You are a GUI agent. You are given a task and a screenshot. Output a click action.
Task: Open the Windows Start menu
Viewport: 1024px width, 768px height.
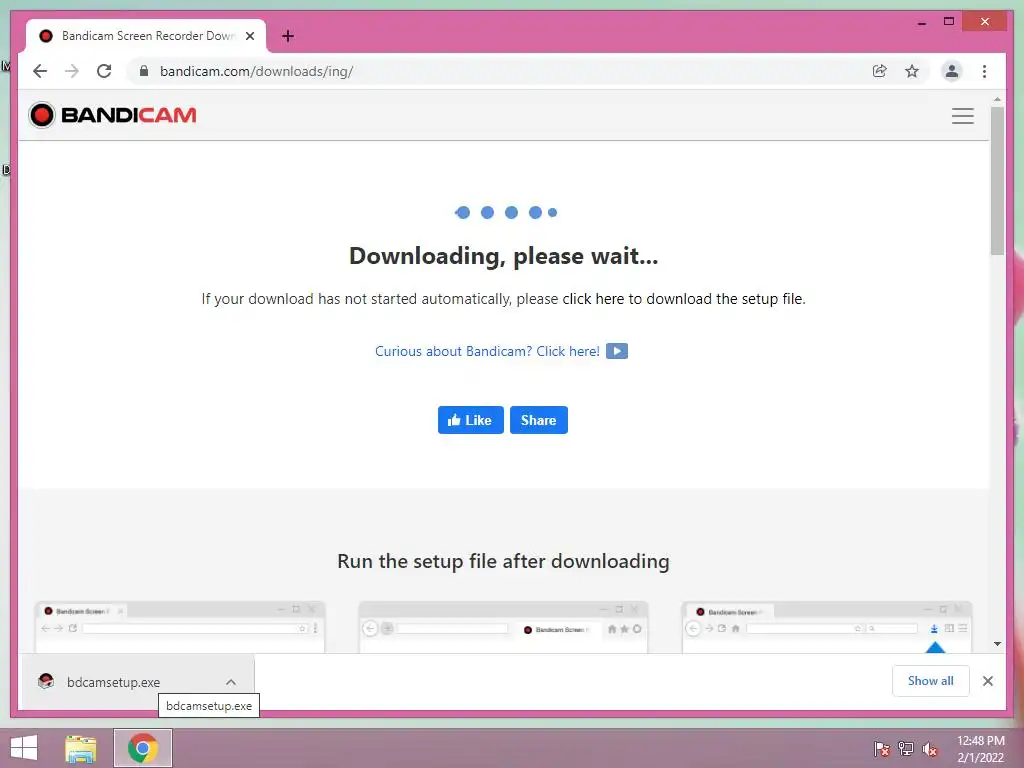tap(24, 748)
